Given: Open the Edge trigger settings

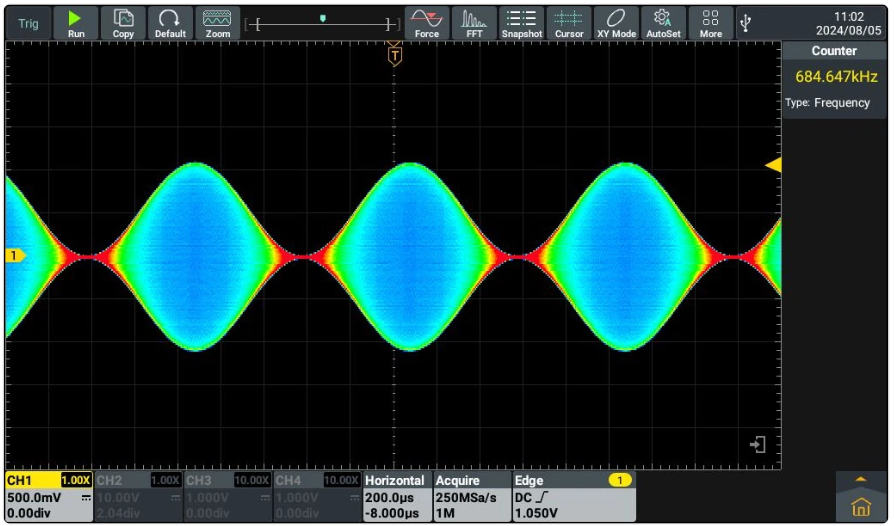Looking at the screenshot, I should [x=572, y=497].
